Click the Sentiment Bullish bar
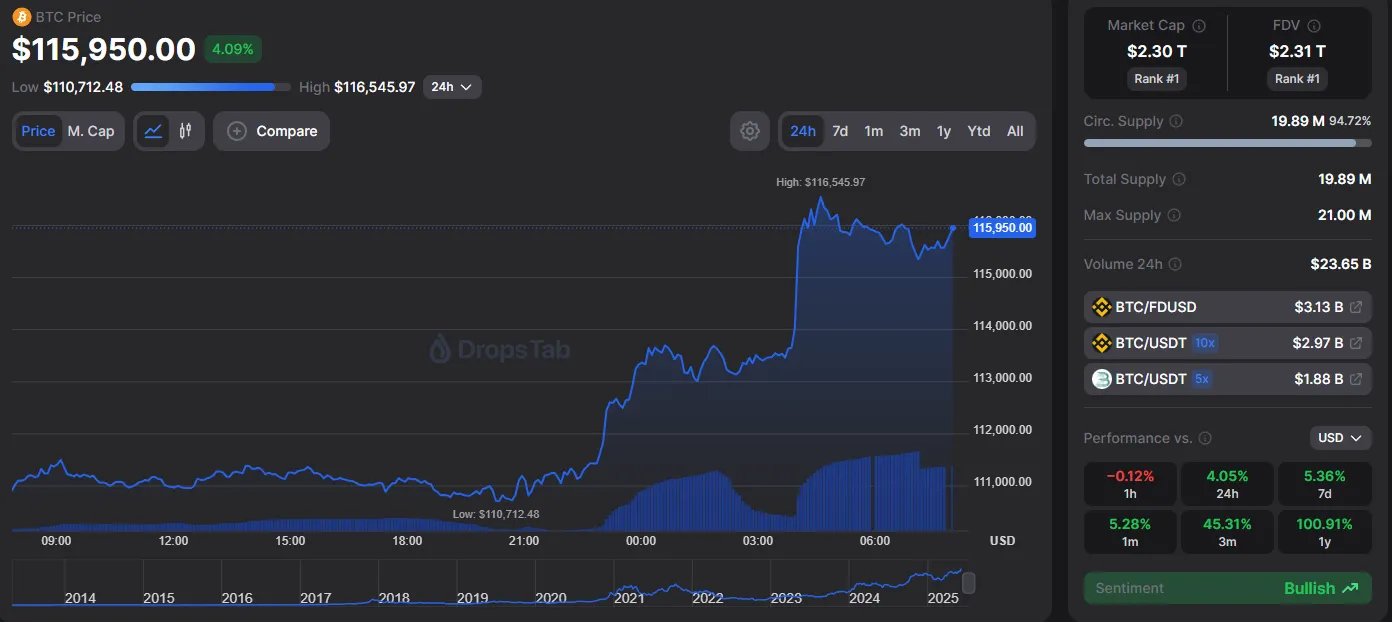Viewport: 1392px width, 622px height. point(1227,588)
